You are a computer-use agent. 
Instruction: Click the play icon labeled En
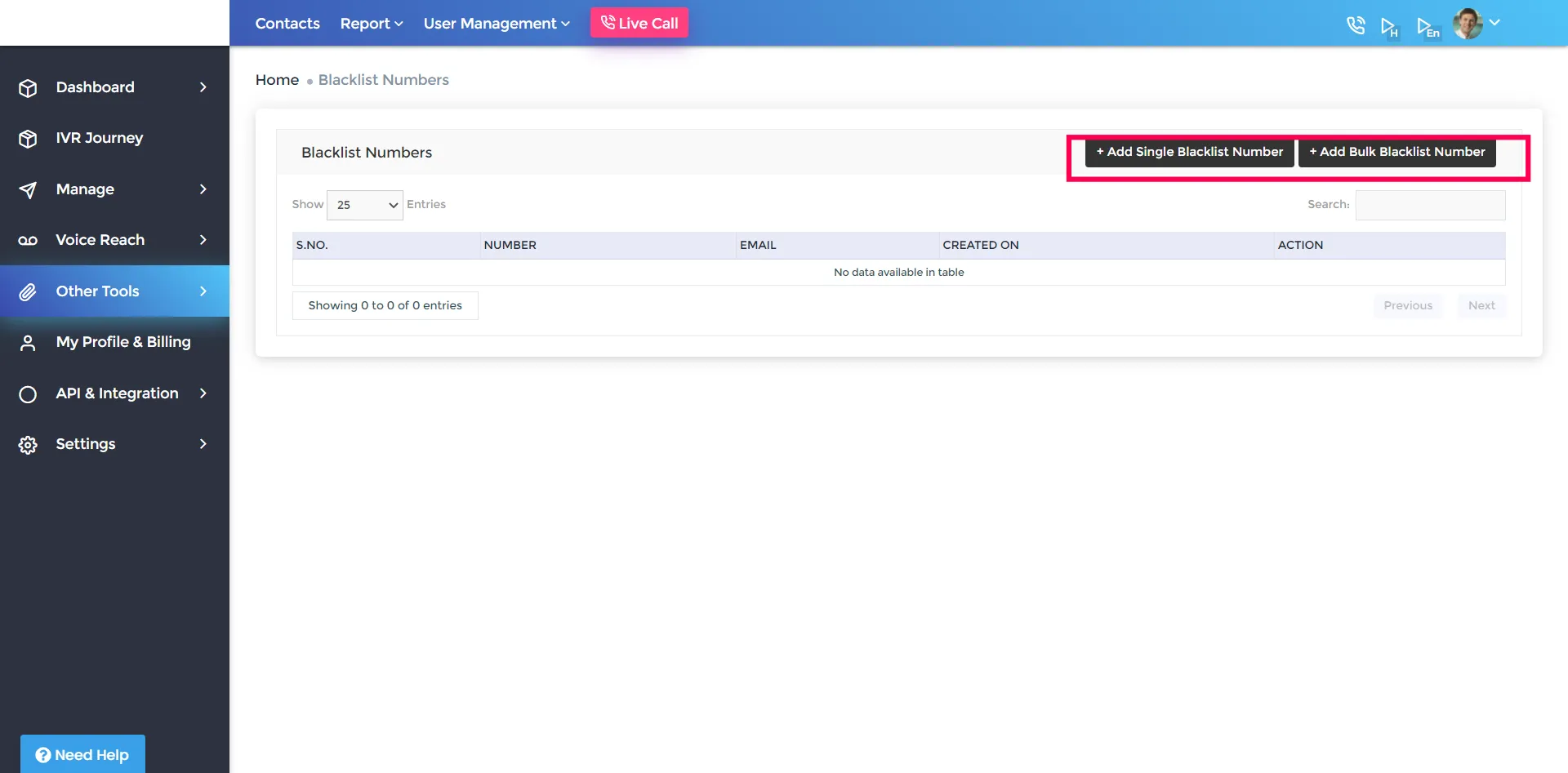coord(1428,27)
